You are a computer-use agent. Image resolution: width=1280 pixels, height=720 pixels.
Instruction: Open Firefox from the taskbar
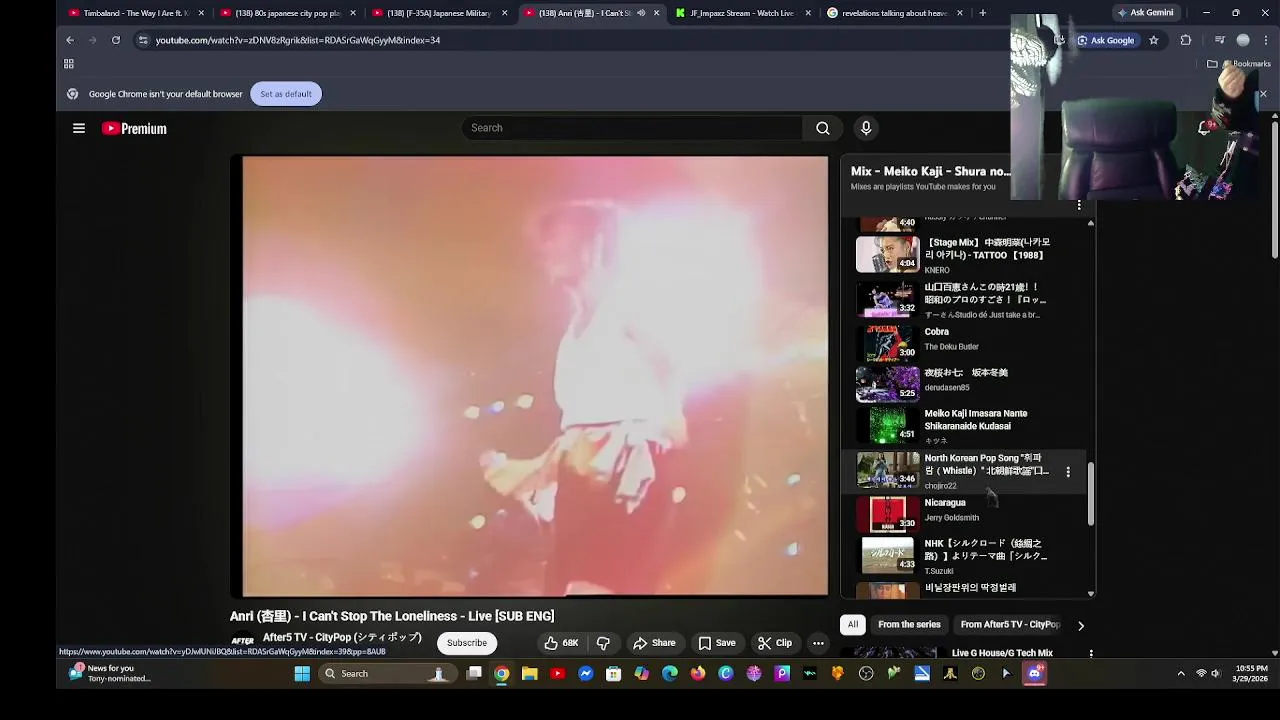[697, 674]
